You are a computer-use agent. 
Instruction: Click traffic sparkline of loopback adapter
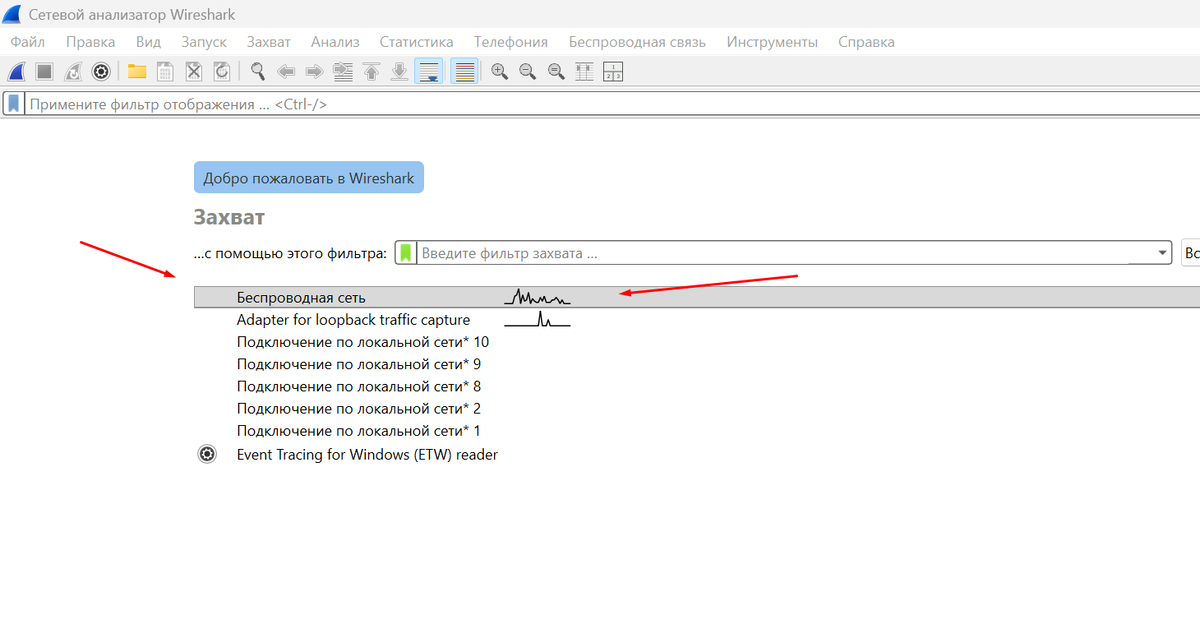click(537, 320)
